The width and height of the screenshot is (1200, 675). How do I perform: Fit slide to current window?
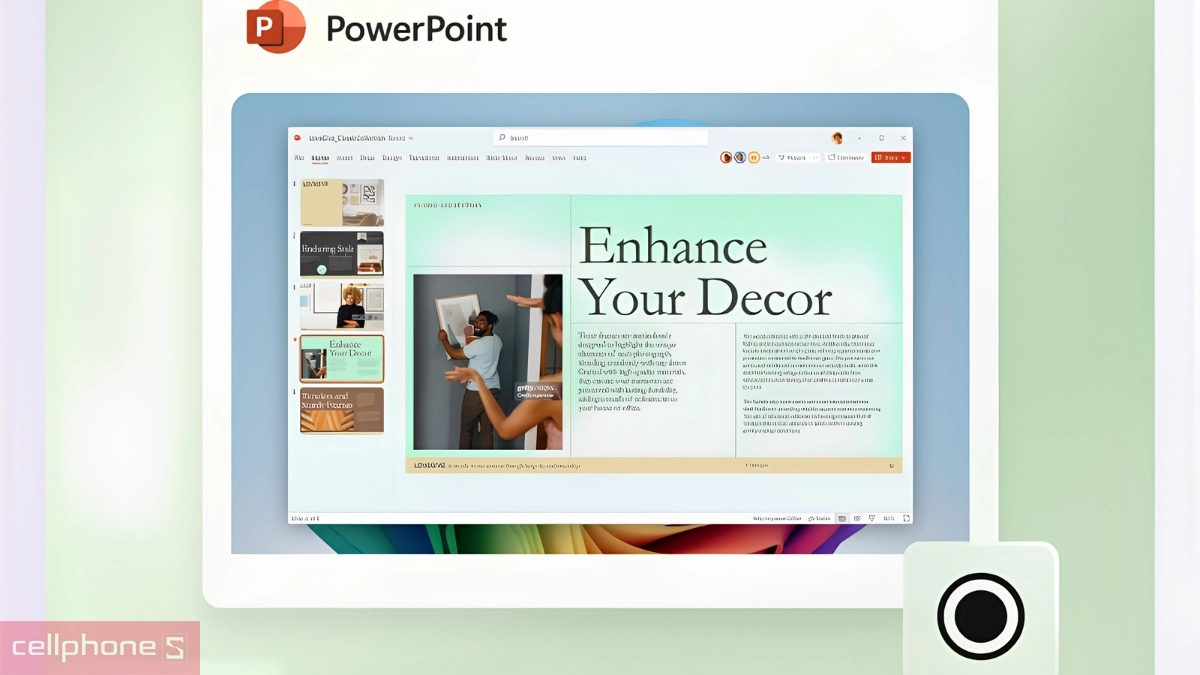coord(906,518)
